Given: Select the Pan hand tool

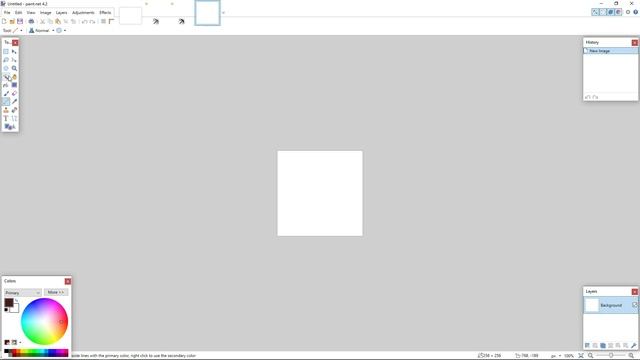Looking at the screenshot, I should point(14,77).
